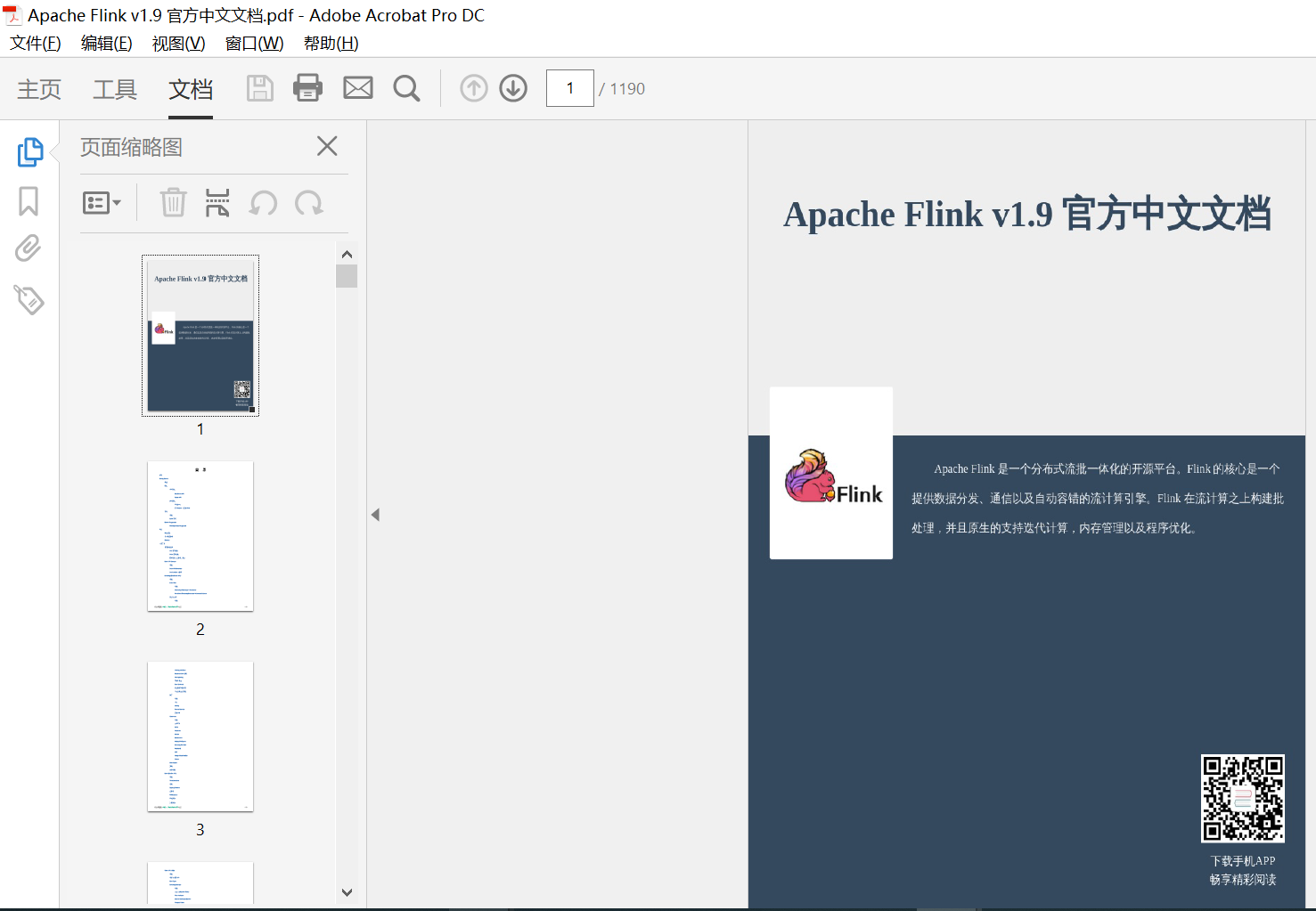Open the 文件(F) menu
Image resolution: width=1316 pixels, height=911 pixels.
point(36,43)
